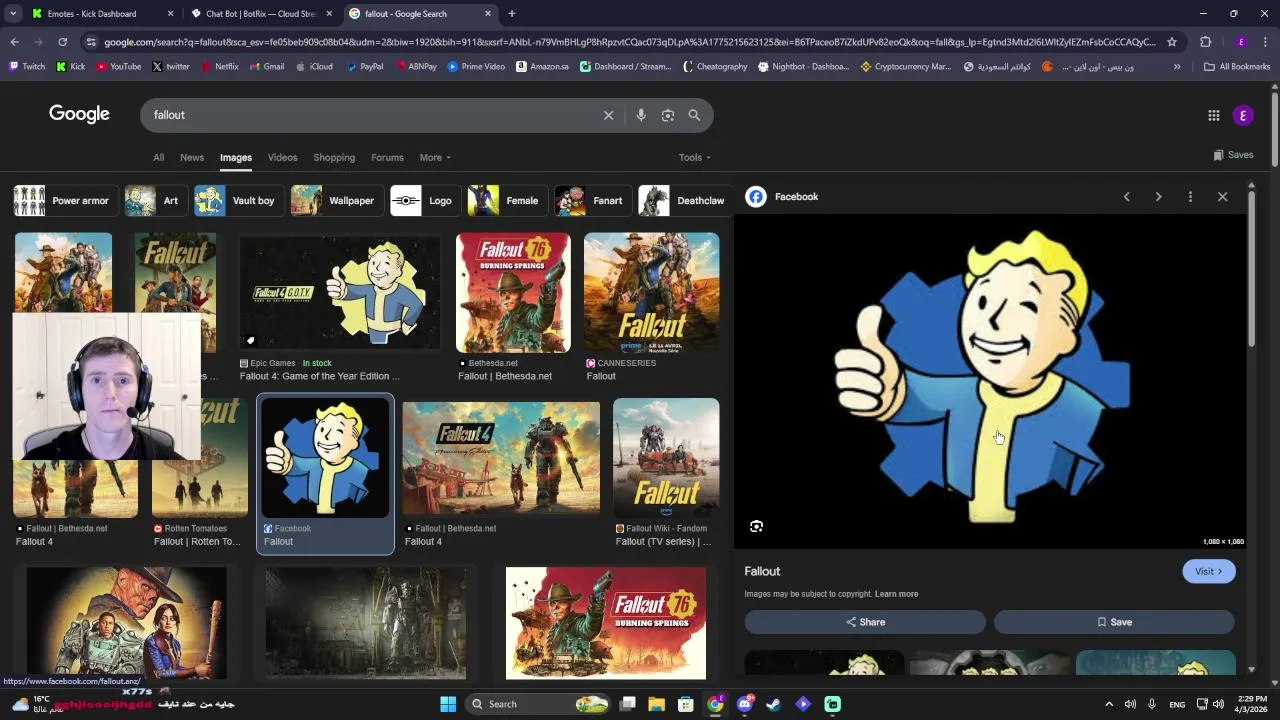Save the previewed image
1280x720 pixels.
pos(1114,622)
